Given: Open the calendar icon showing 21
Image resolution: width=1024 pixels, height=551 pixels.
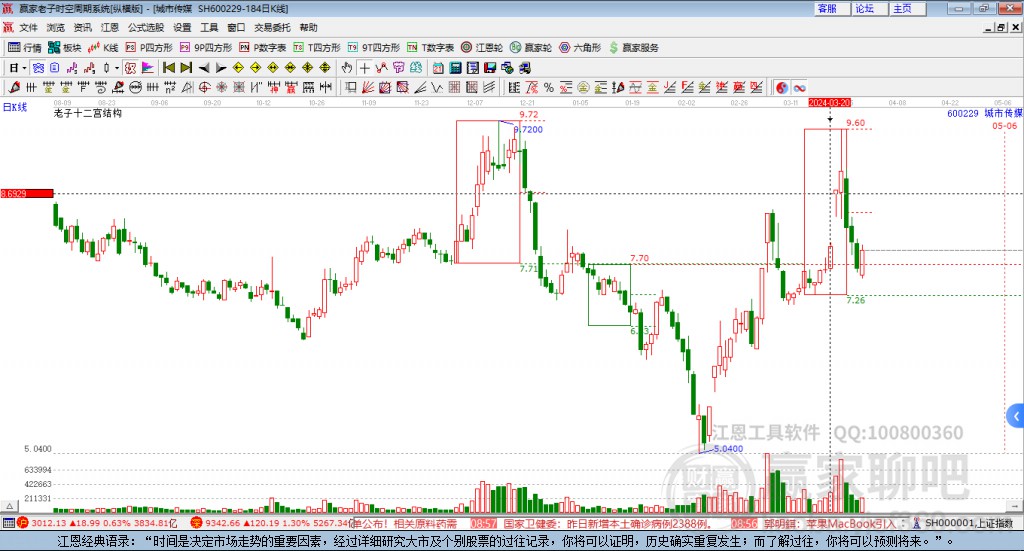Looking at the screenshot, I should (x=438, y=68).
